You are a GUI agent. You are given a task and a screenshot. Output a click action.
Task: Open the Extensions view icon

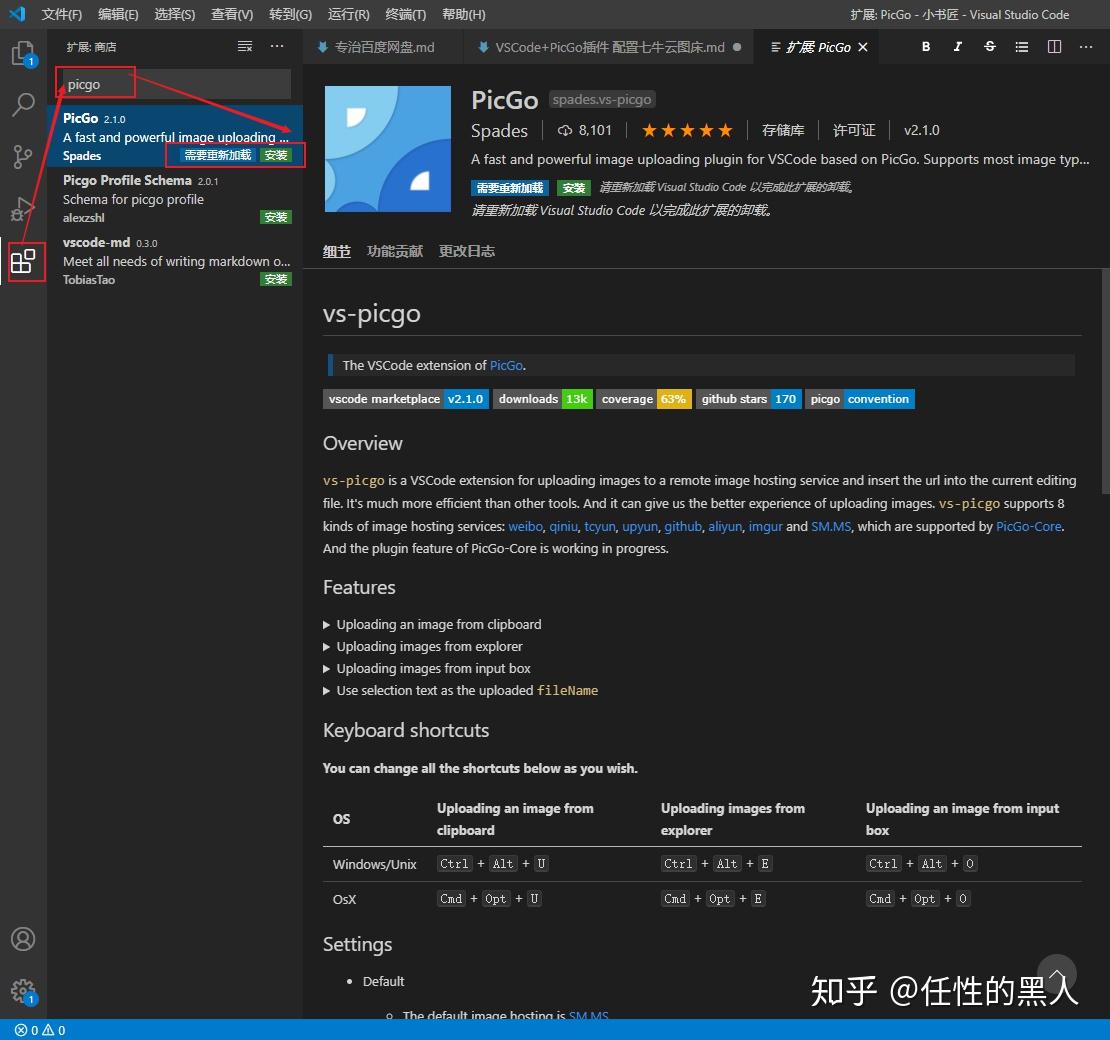tap(23, 261)
